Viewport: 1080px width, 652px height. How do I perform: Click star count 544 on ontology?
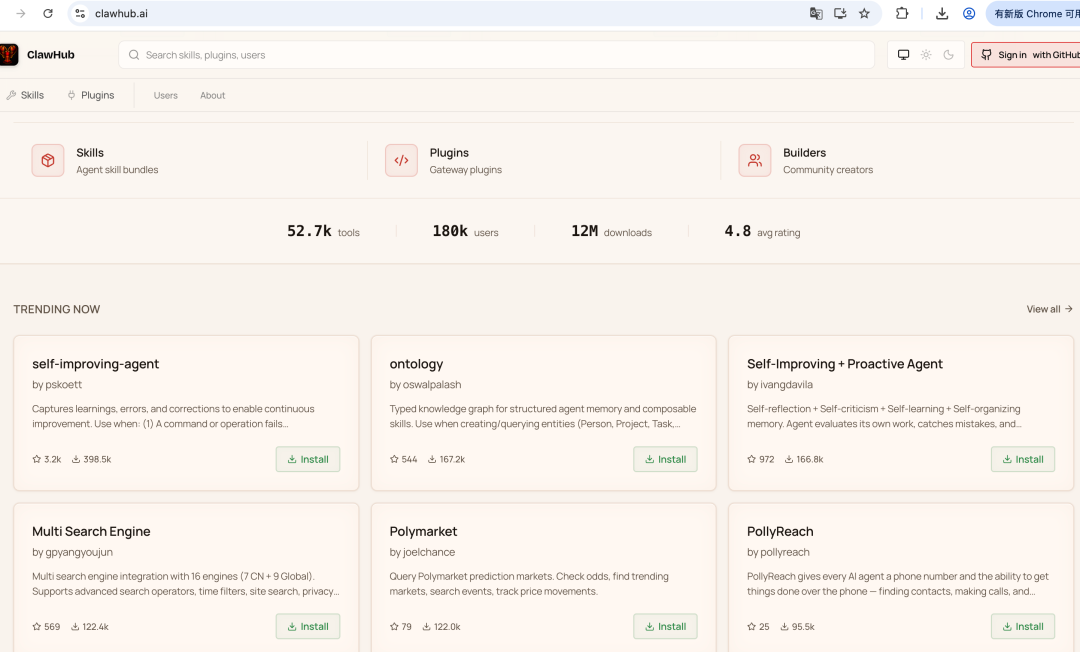[404, 459]
